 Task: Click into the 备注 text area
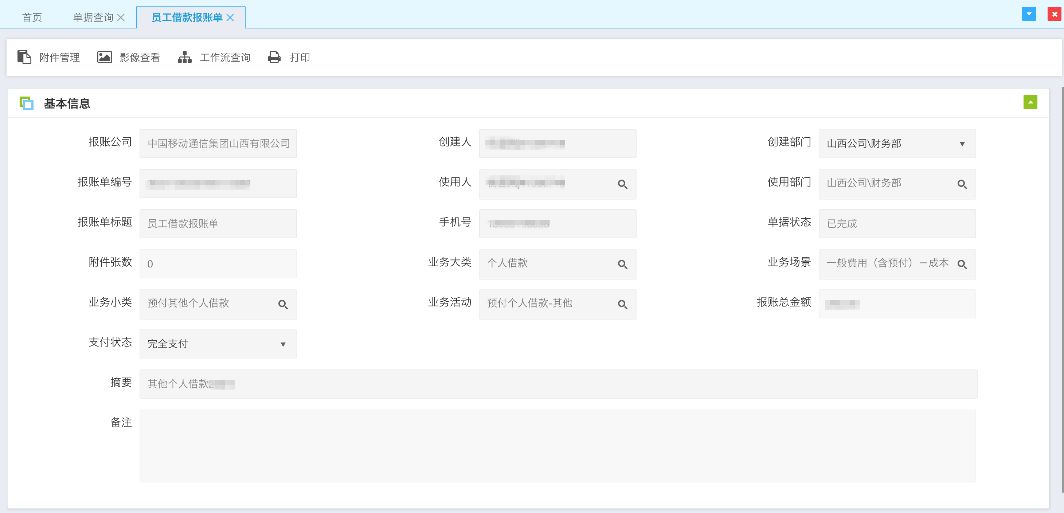[x=557, y=445]
